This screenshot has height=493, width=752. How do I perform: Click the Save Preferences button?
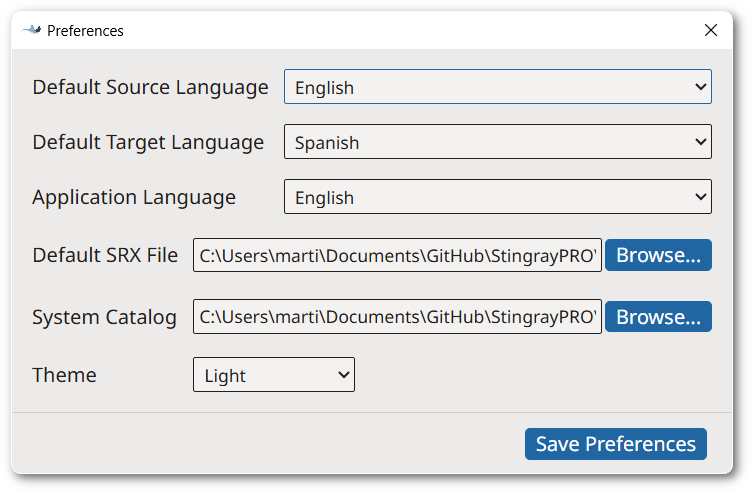616,444
